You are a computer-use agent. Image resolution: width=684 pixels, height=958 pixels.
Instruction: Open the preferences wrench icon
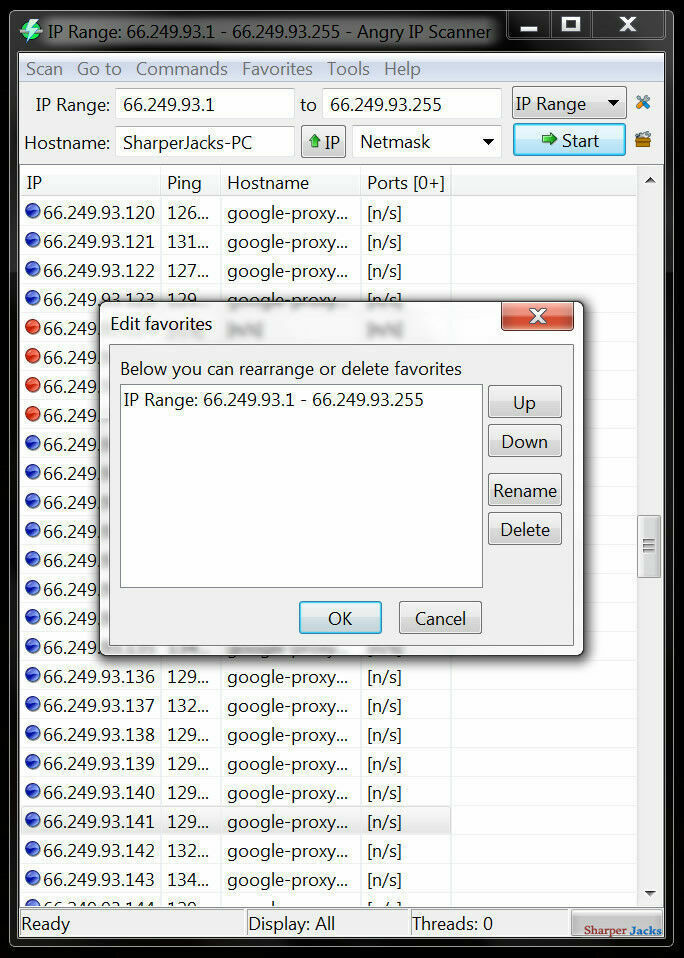point(642,103)
